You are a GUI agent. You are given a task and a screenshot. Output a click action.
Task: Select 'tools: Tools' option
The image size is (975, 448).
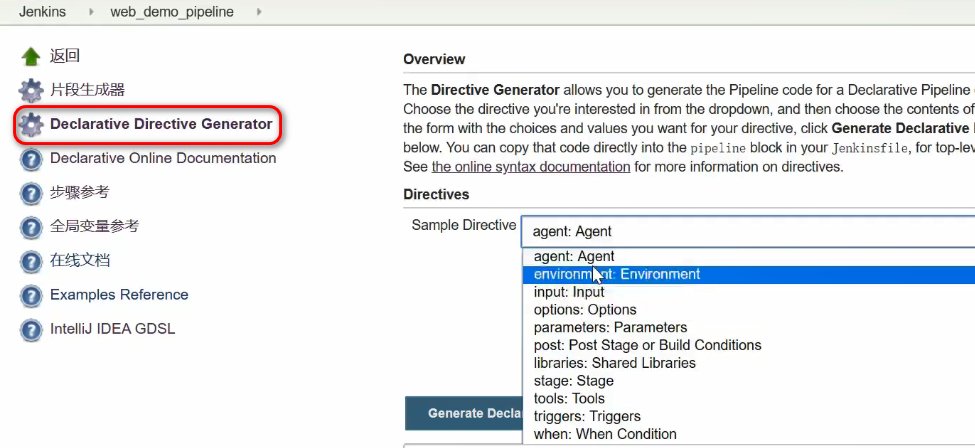tap(748, 398)
